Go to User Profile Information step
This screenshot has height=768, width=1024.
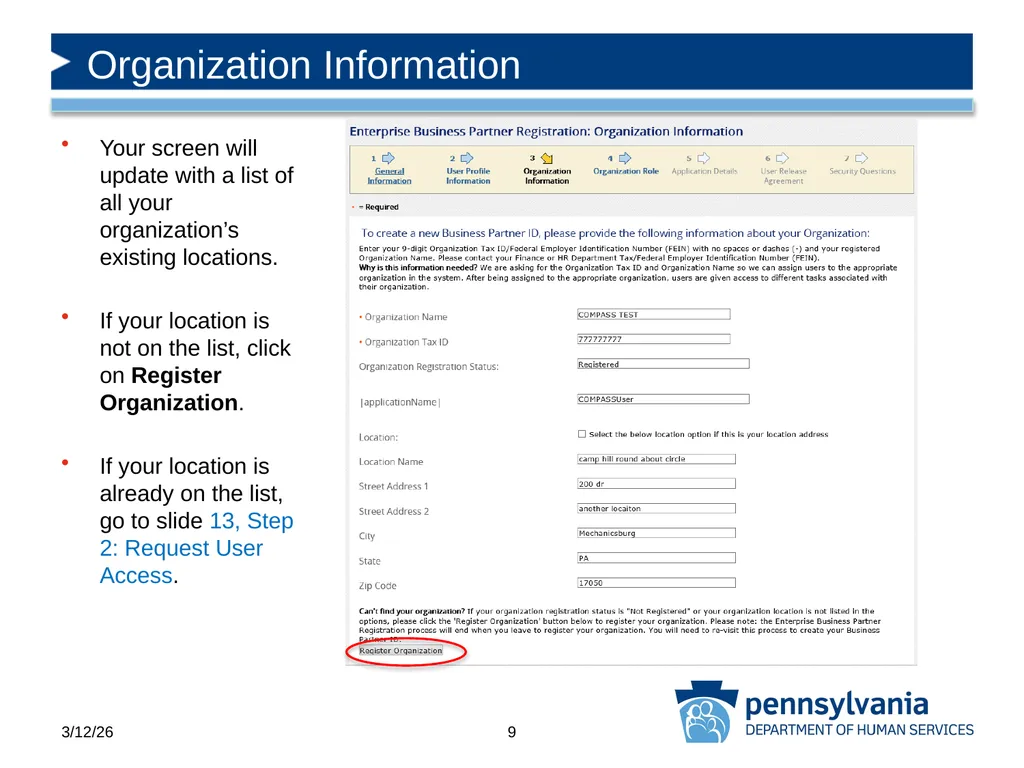(468, 176)
